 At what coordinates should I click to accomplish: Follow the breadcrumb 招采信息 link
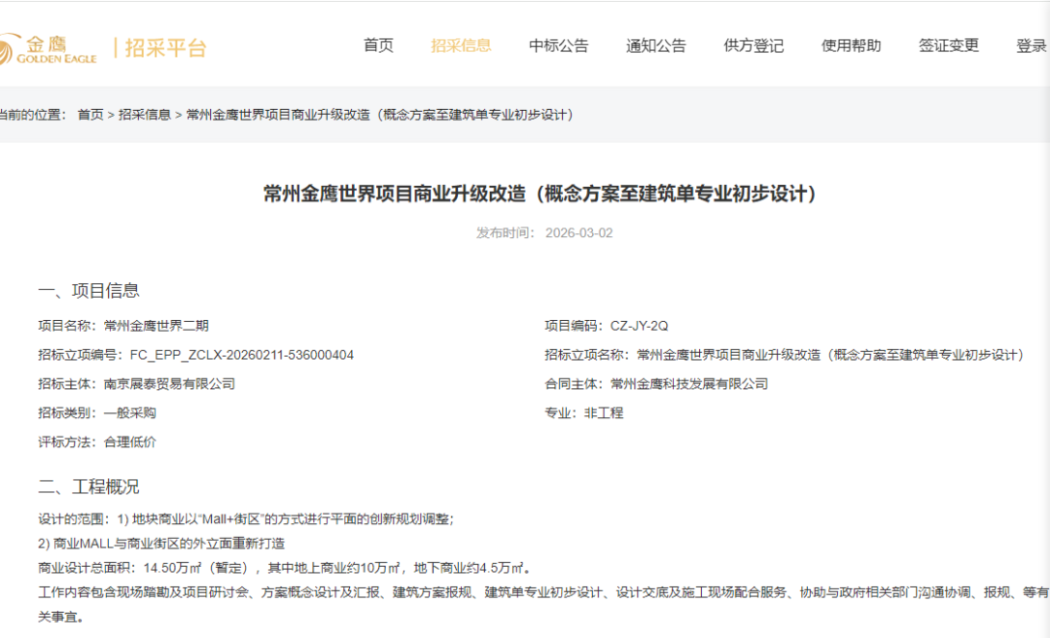pos(145,114)
